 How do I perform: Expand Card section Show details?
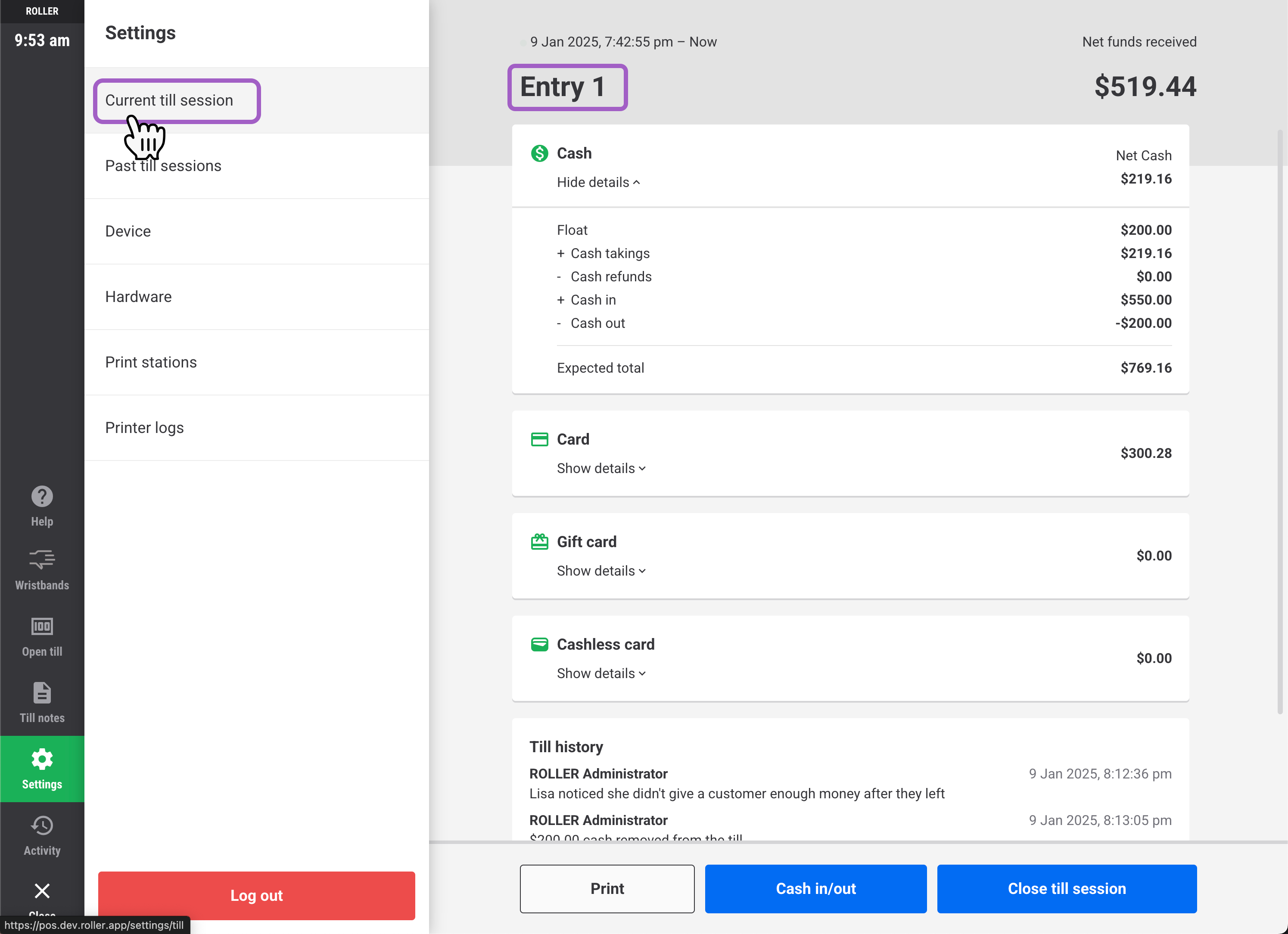coord(601,468)
